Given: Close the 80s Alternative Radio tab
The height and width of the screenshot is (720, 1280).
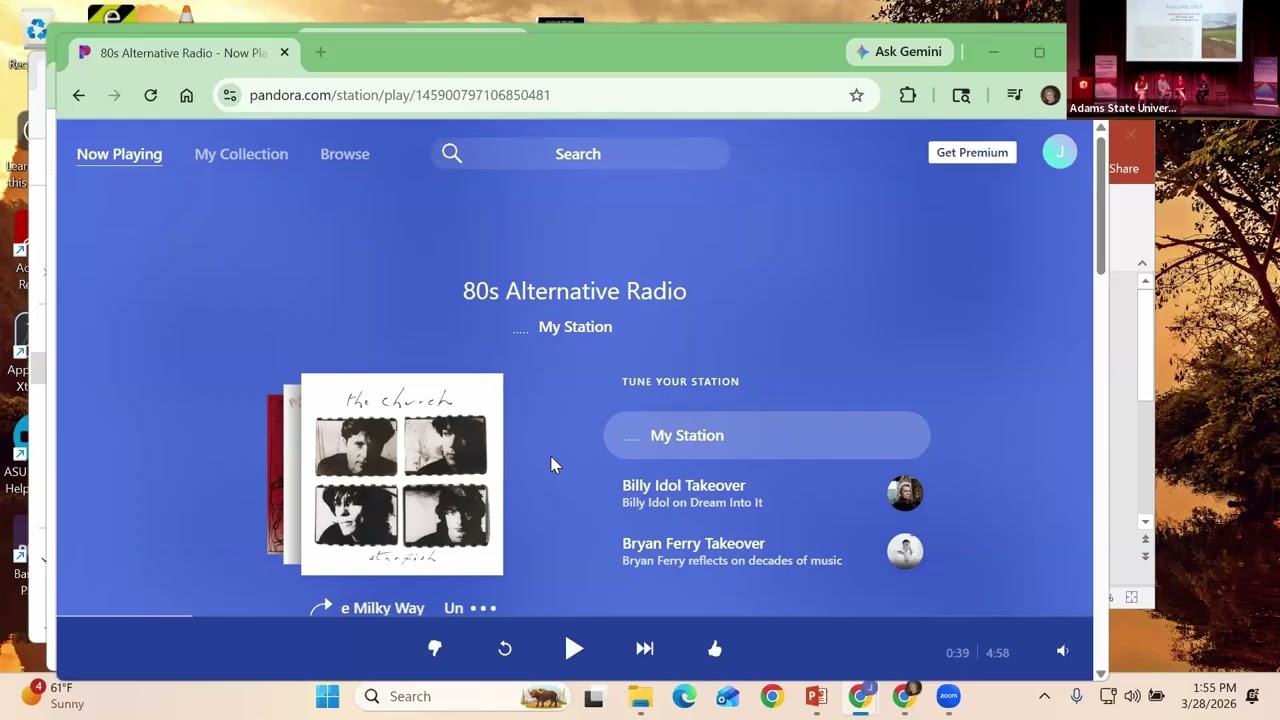Looking at the screenshot, I should pyautogui.click(x=284, y=53).
